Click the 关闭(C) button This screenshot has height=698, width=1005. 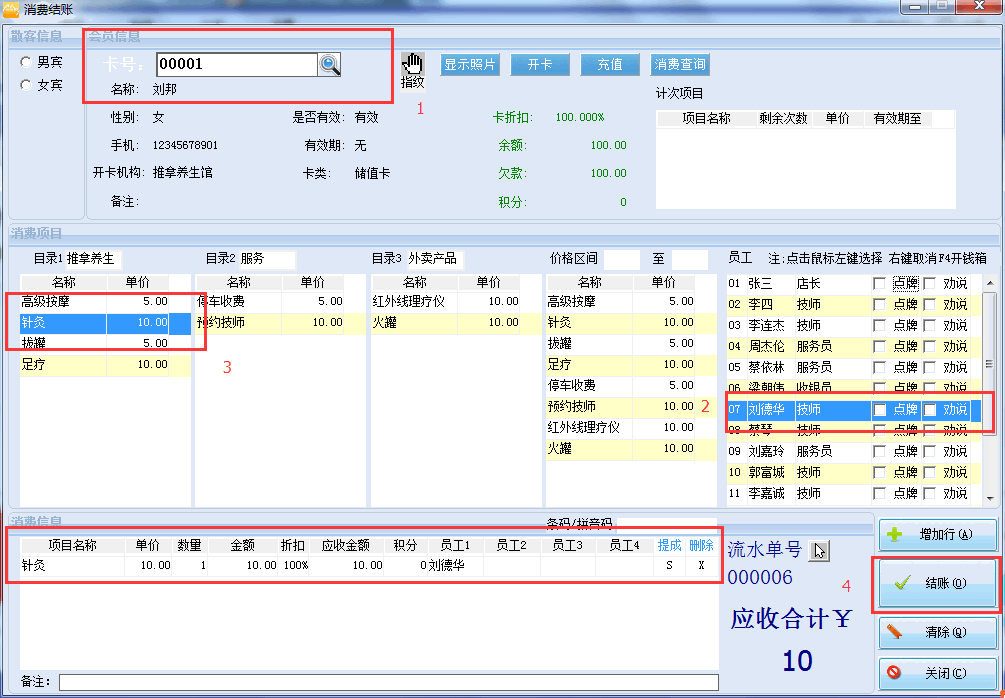click(x=938, y=673)
